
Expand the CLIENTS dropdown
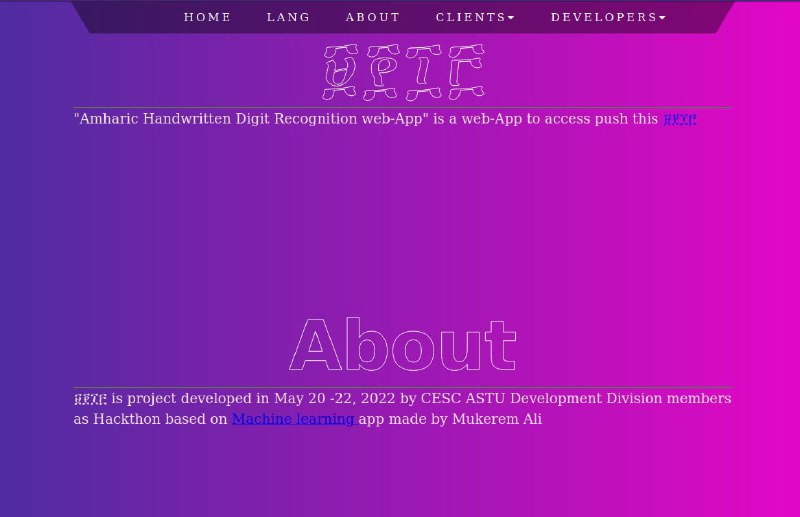click(x=475, y=17)
